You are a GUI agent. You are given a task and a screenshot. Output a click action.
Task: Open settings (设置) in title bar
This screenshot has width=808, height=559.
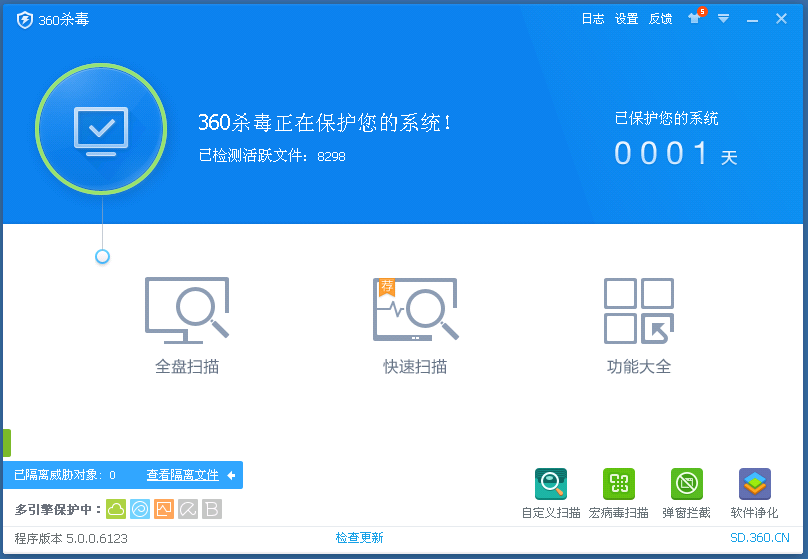(626, 19)
